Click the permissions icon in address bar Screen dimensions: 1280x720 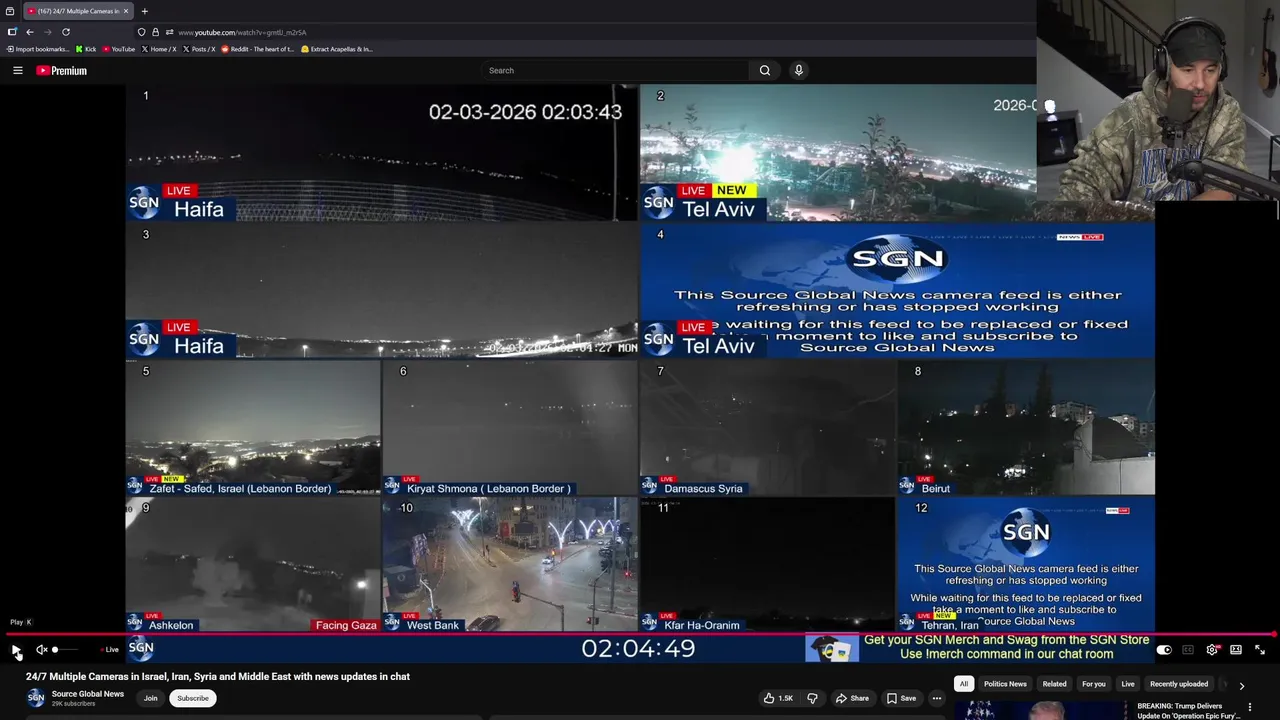pyautogui.click(x=169, y=32)
